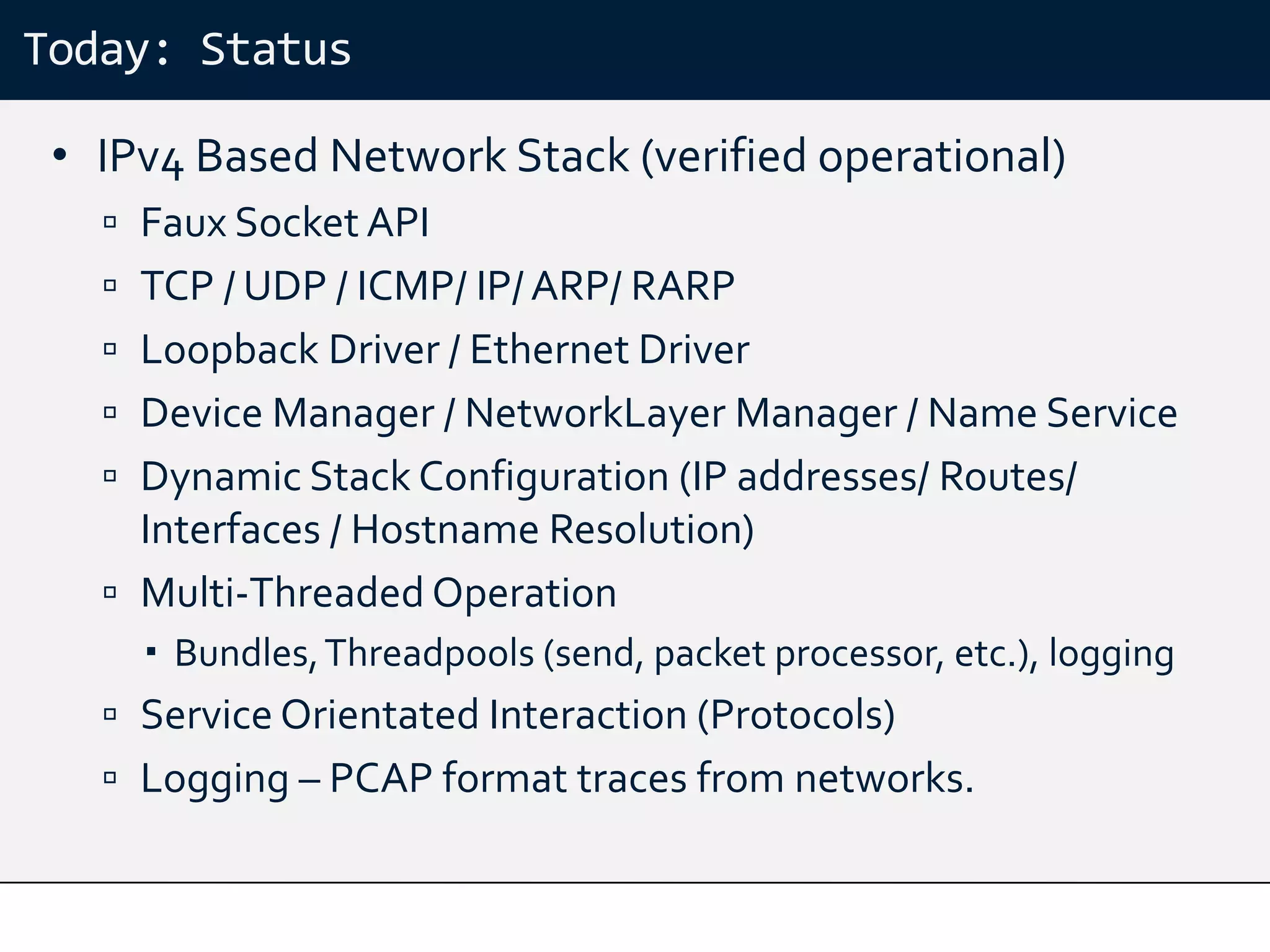This screenshot has width=1270, height=952.
Task: Click 'Loopback Driver / Ethernet Driver' text
Action: click(x=445, y=350)
